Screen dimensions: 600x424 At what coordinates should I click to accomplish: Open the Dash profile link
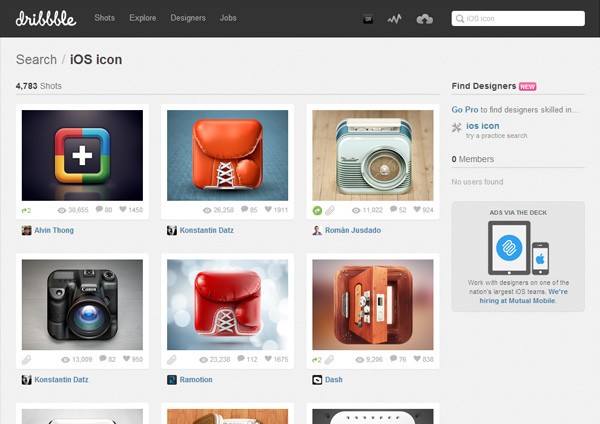(334, 380)
